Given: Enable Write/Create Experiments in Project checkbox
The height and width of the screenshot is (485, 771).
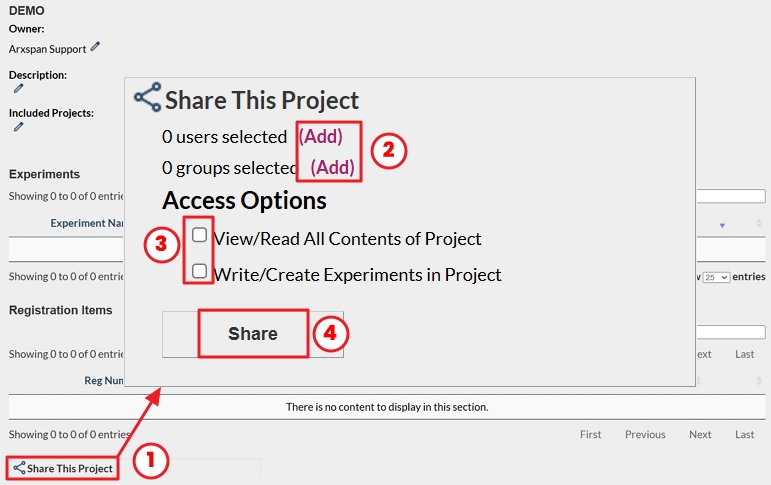Looking at the screenshot, I should click(x=199, y=271).
